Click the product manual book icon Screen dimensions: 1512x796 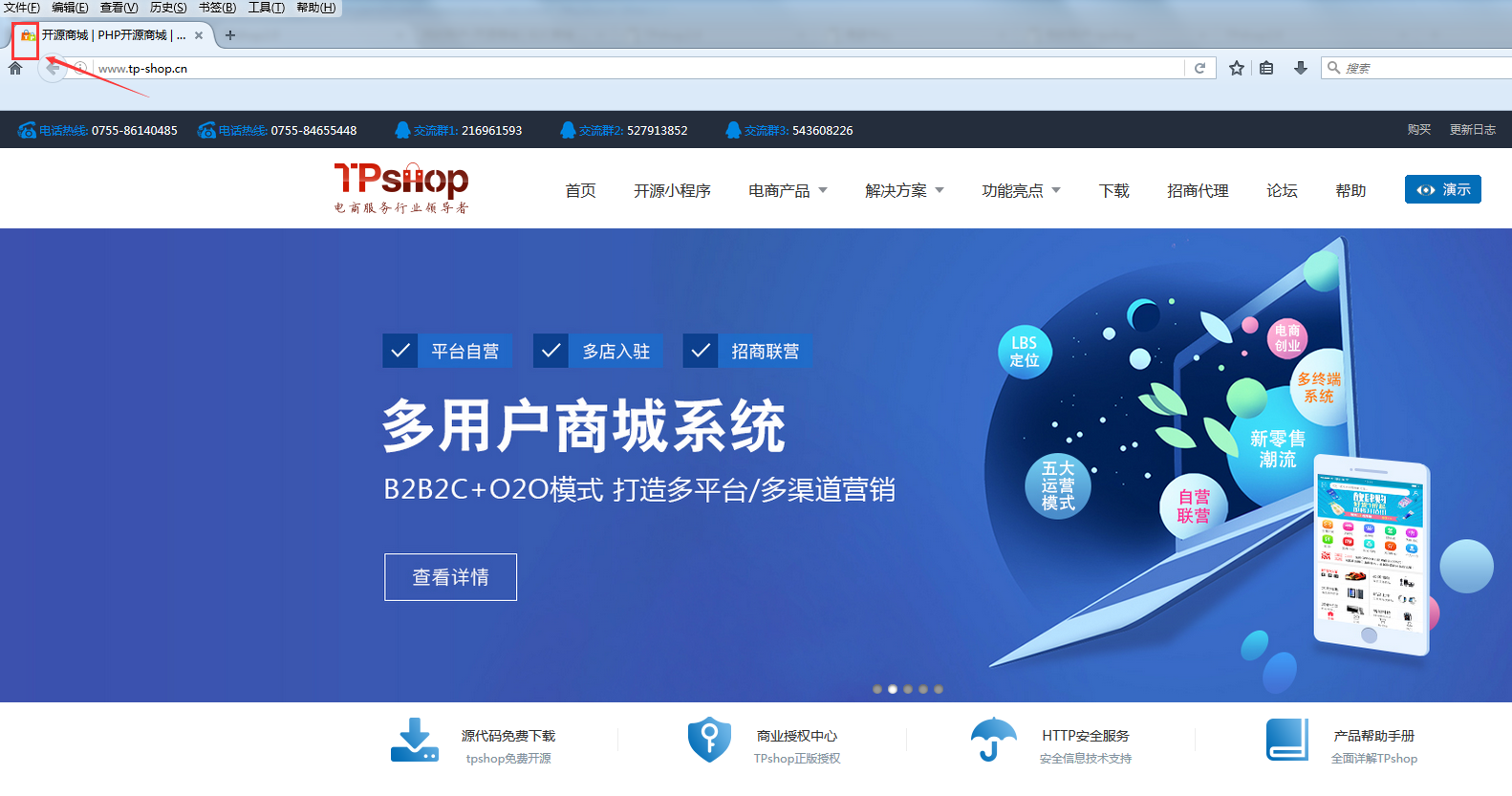pyautogui.click(x=1286, y=740)
